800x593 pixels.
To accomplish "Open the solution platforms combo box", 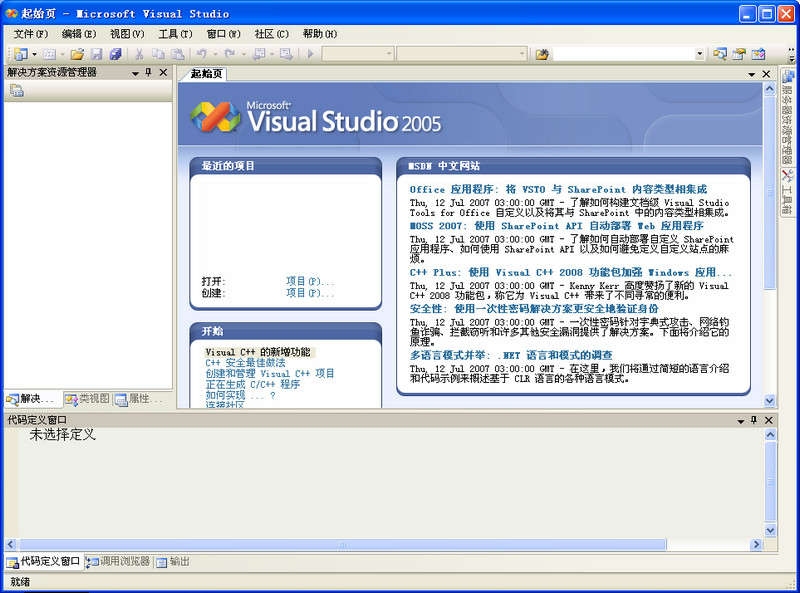I will [x=461, y=54].
